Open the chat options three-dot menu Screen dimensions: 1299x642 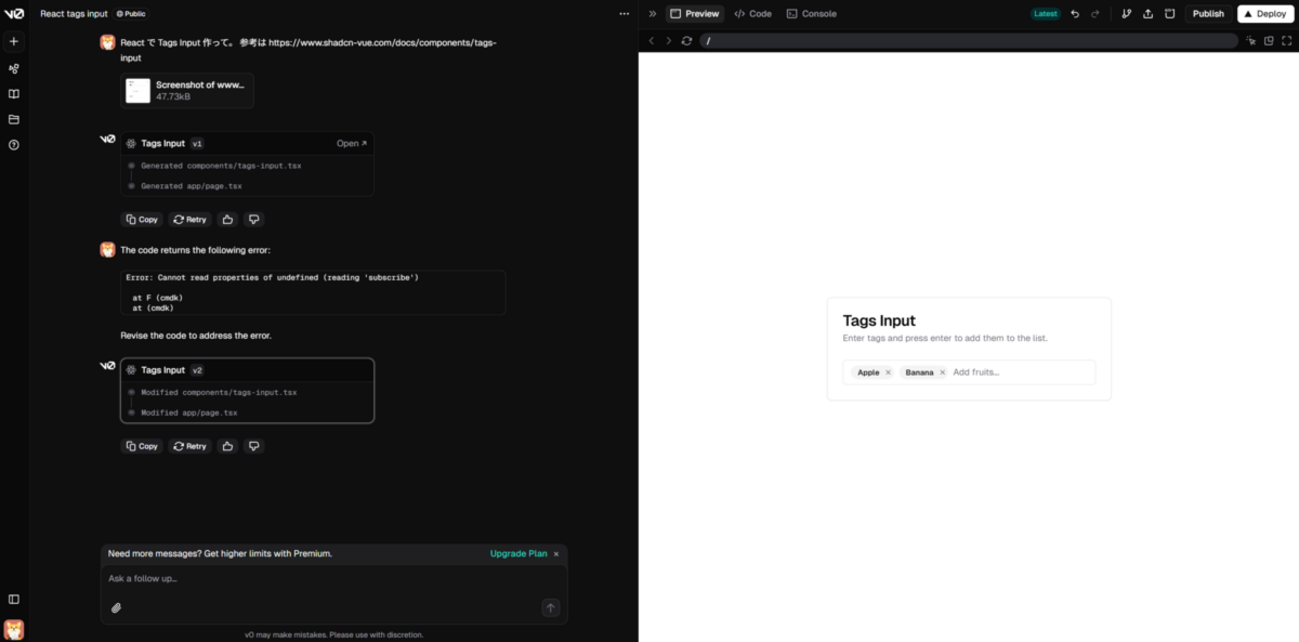(x=624, y=14)
